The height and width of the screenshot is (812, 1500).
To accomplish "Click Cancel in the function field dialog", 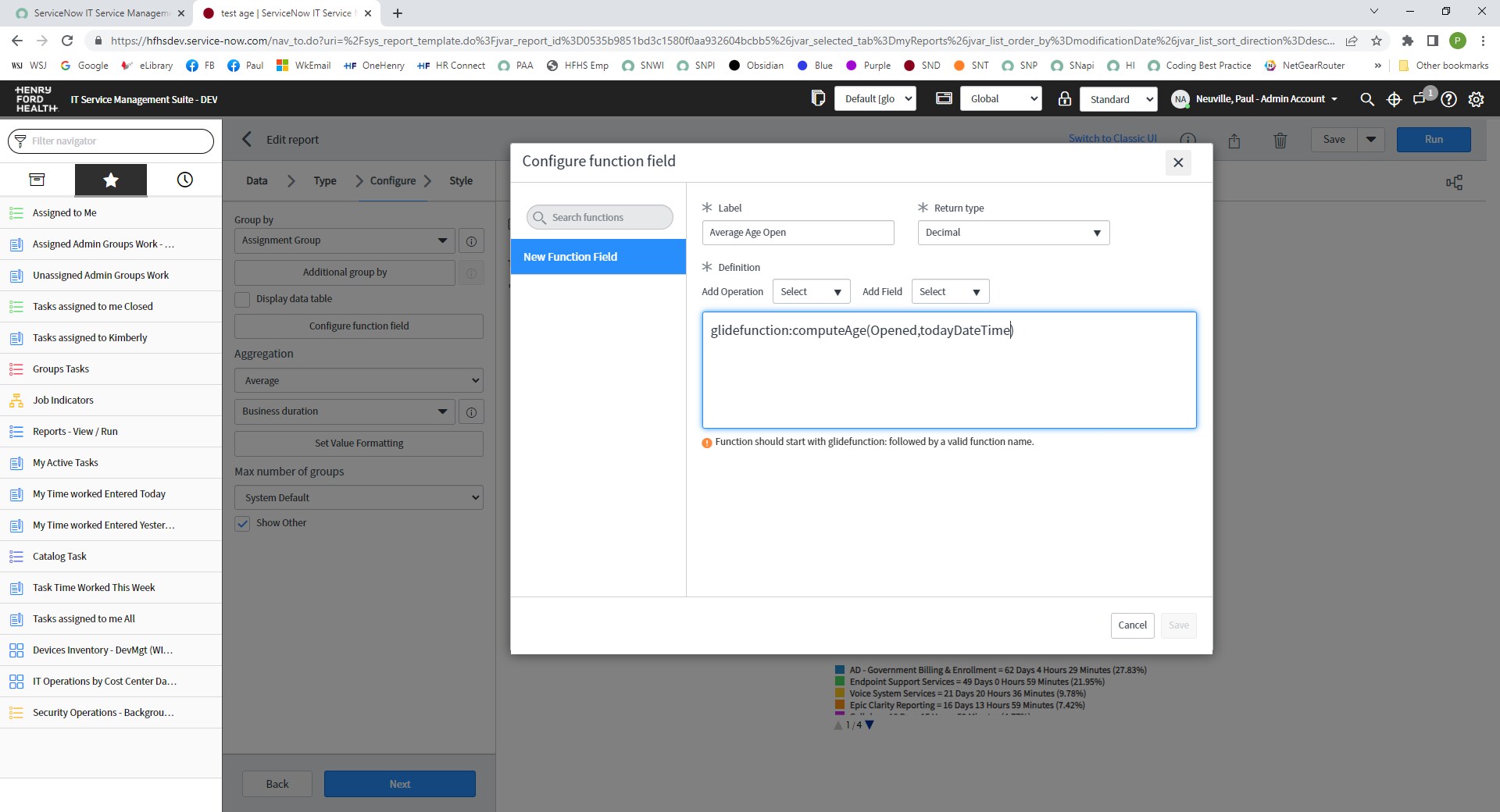I will [x=1132, y=625].
